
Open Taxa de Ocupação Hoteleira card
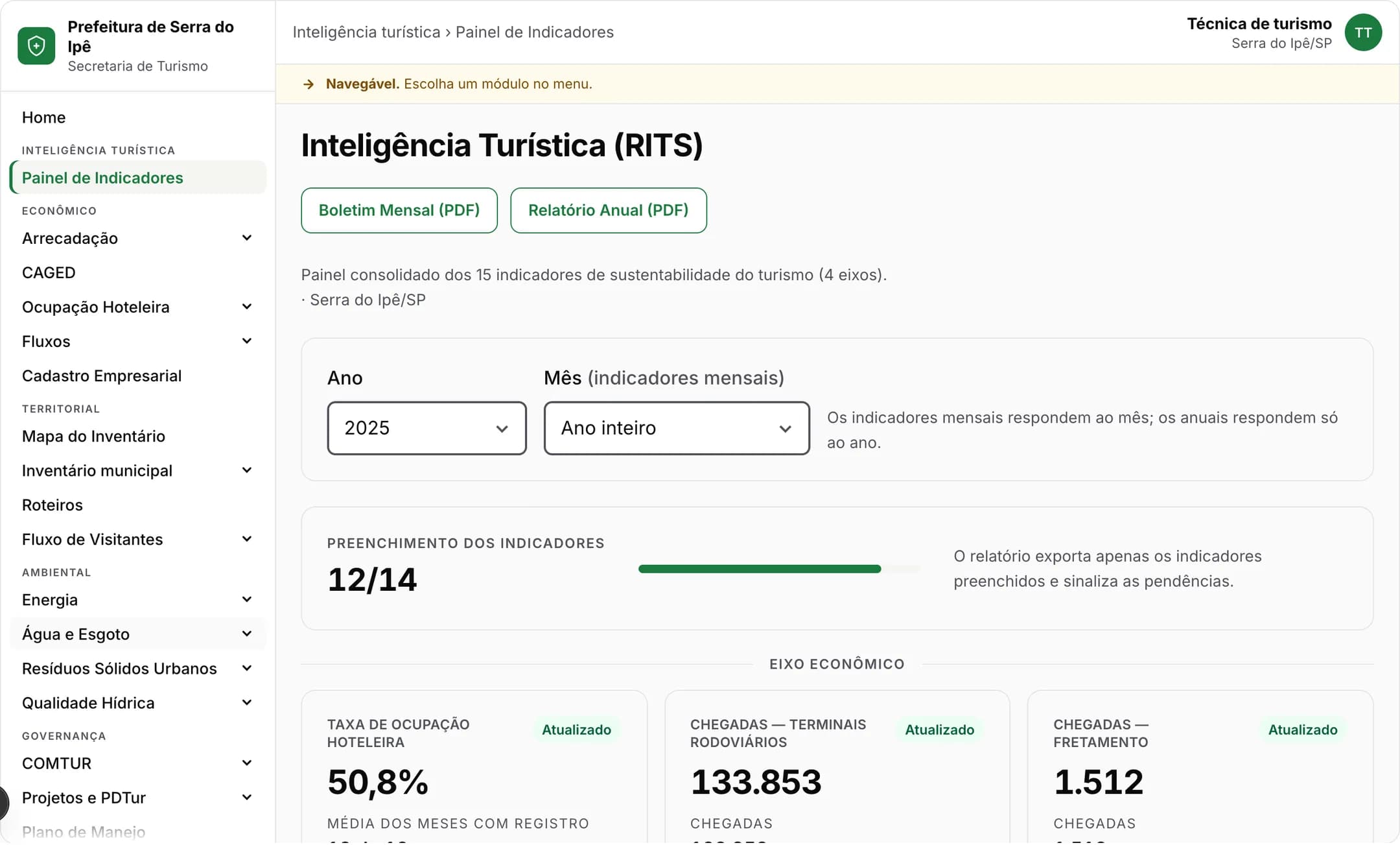[474, 767]
